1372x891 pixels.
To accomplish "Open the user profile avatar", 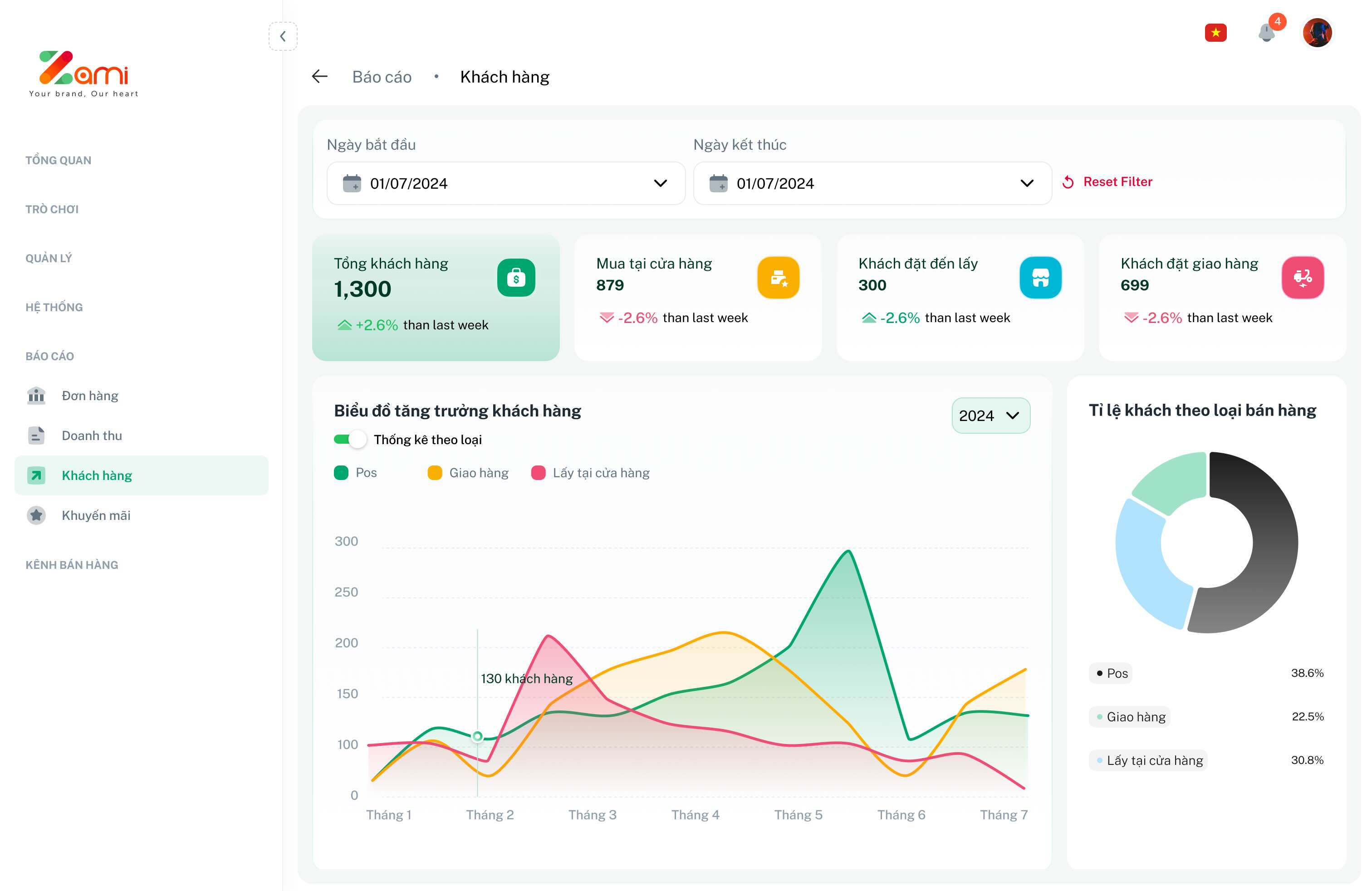I will (1317, 33).
